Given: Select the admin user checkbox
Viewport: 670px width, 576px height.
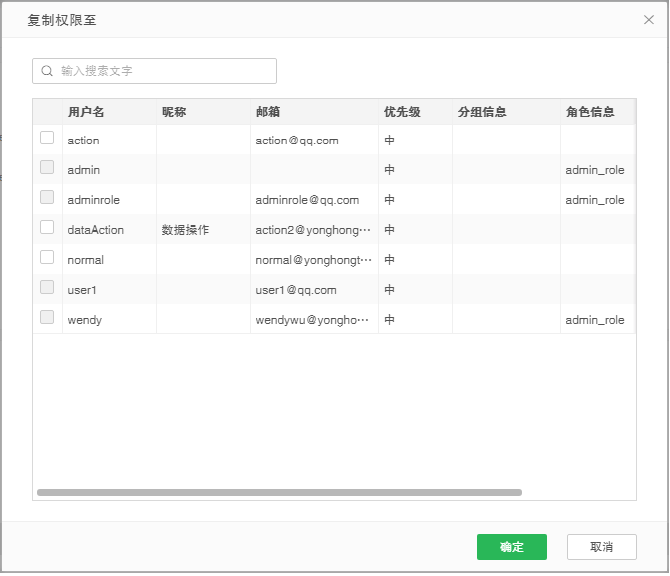Looking at the screenshot, I should click(47, 168).
